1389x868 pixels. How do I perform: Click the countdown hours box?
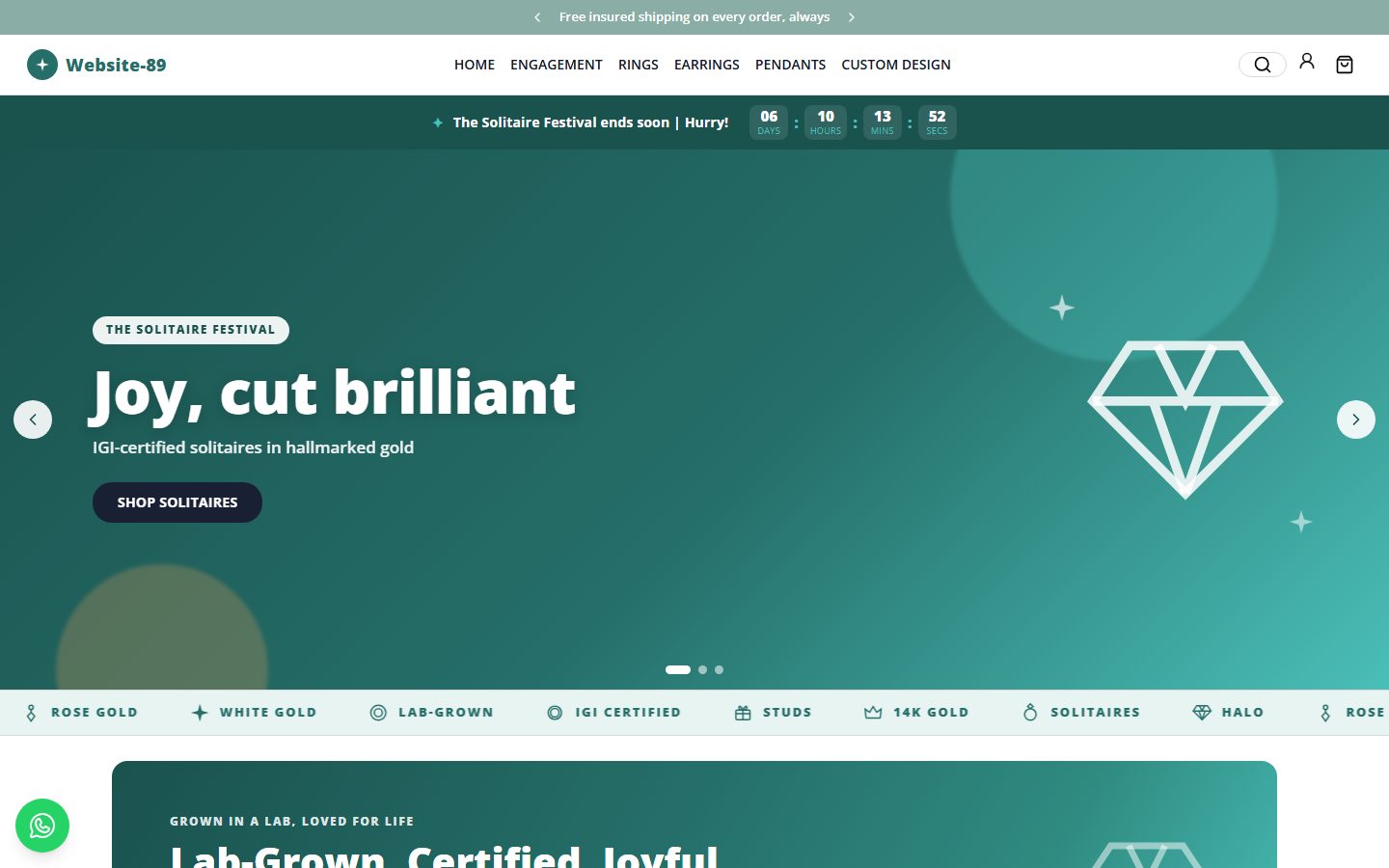click(826, 122)
